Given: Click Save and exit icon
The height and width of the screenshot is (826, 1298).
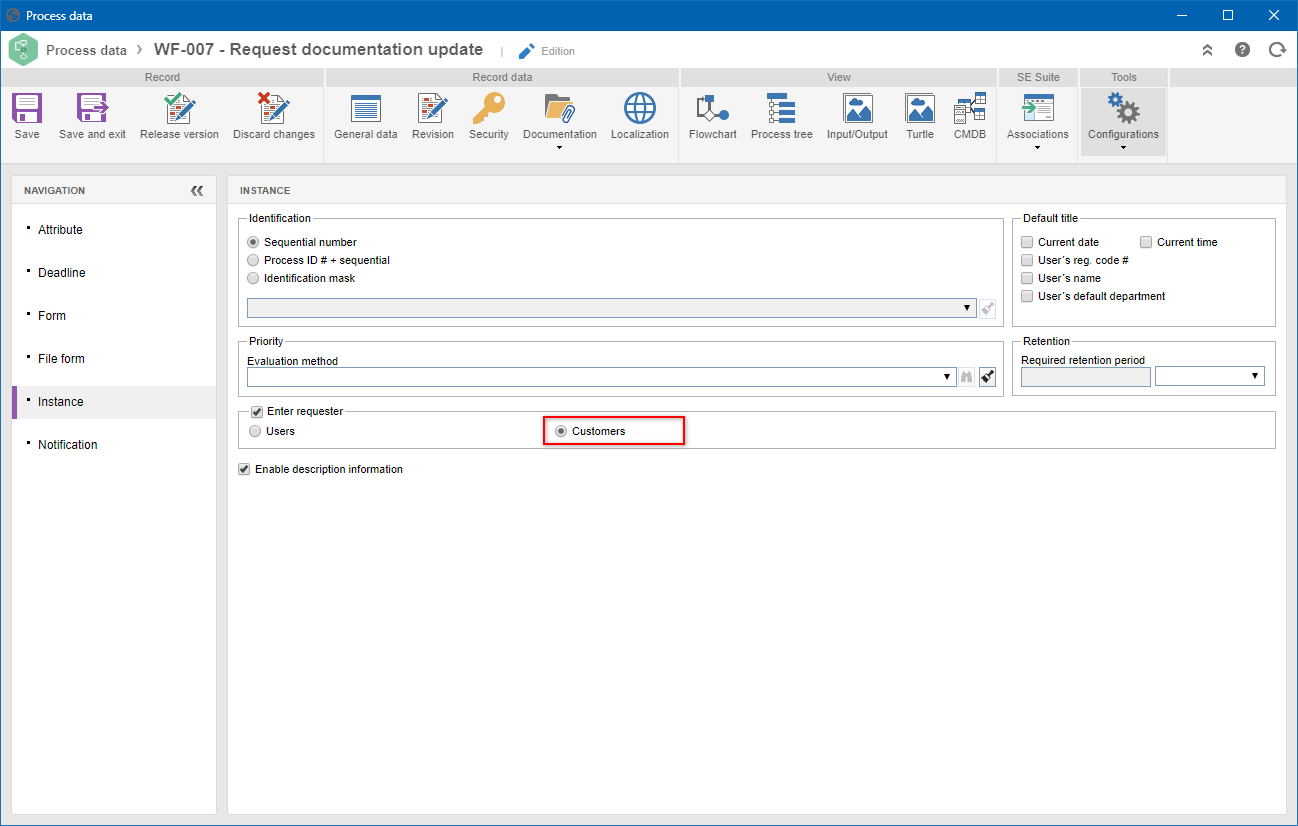Looking at the screenshot, I should tap(92, 108).
